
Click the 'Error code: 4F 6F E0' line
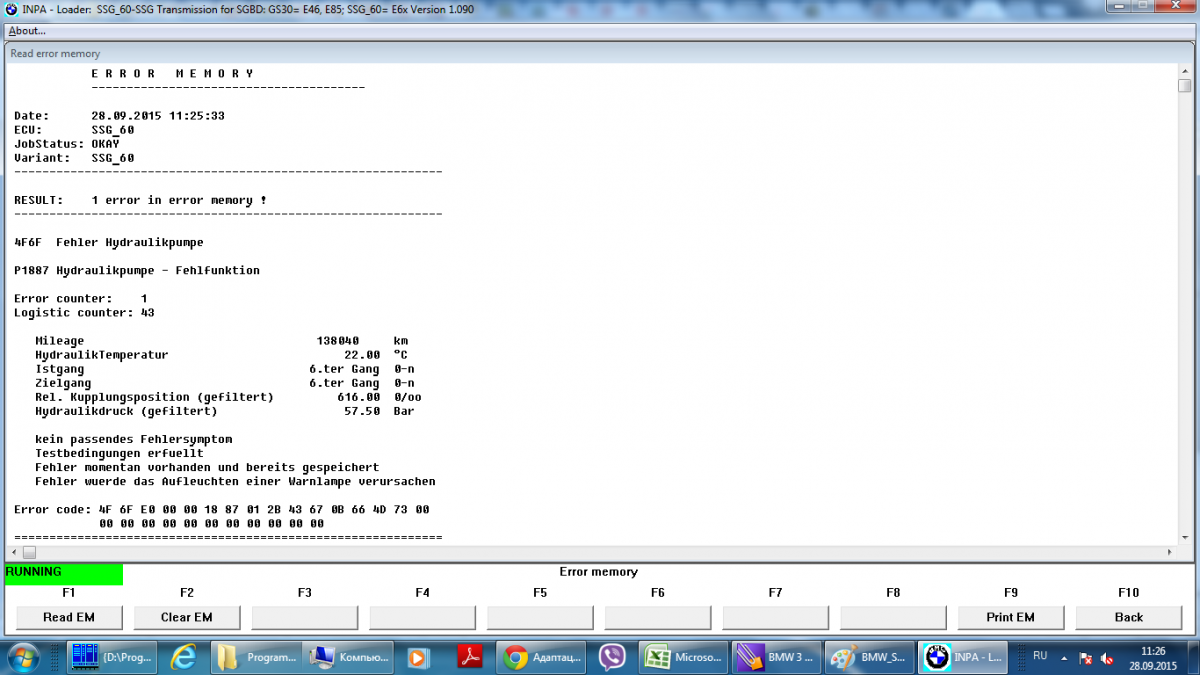click(x=222, y=510)
